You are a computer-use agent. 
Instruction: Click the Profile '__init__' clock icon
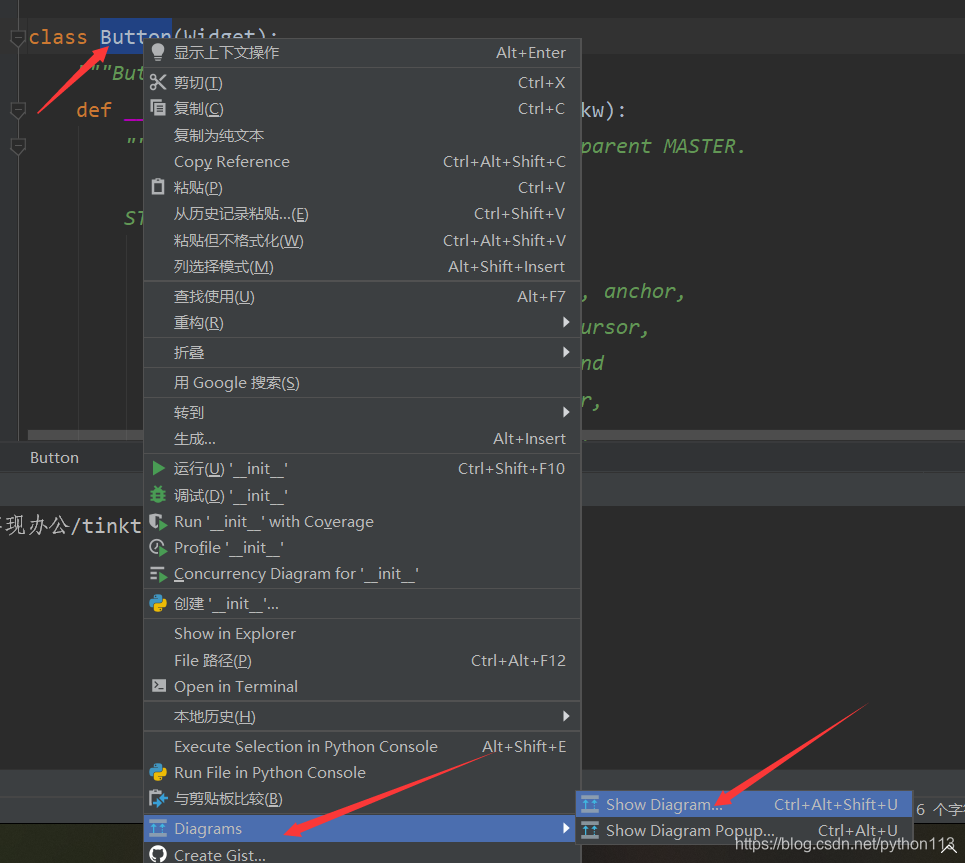158,547
